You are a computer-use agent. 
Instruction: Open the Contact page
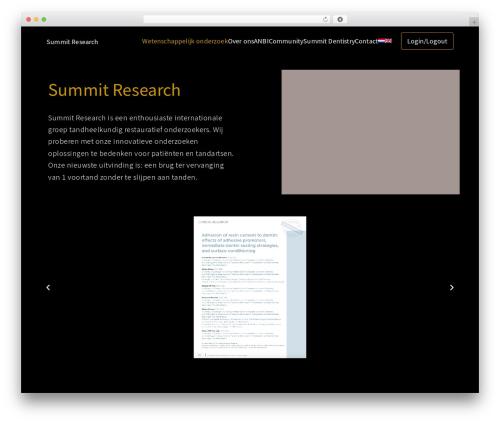(366, 41)
